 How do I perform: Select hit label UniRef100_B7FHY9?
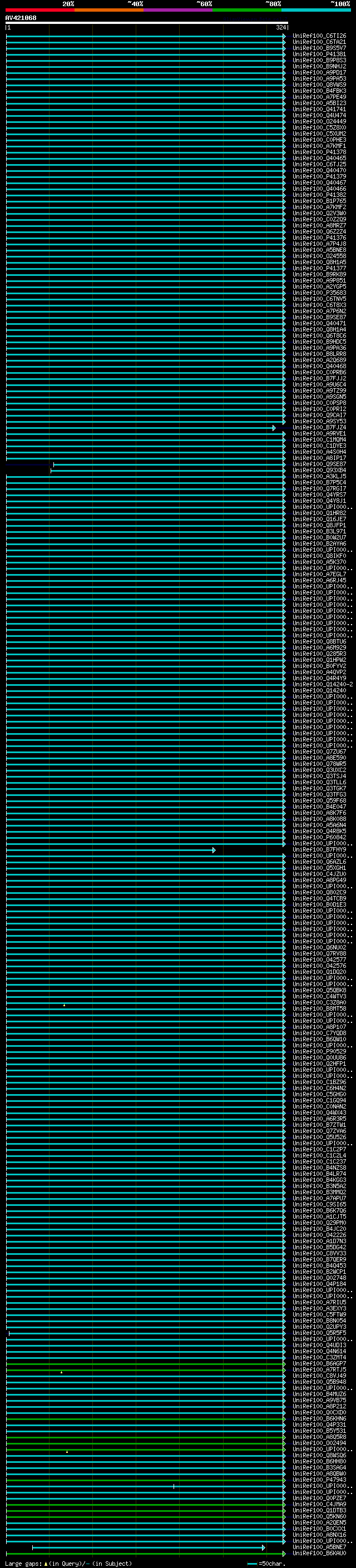tap(319, 850)
